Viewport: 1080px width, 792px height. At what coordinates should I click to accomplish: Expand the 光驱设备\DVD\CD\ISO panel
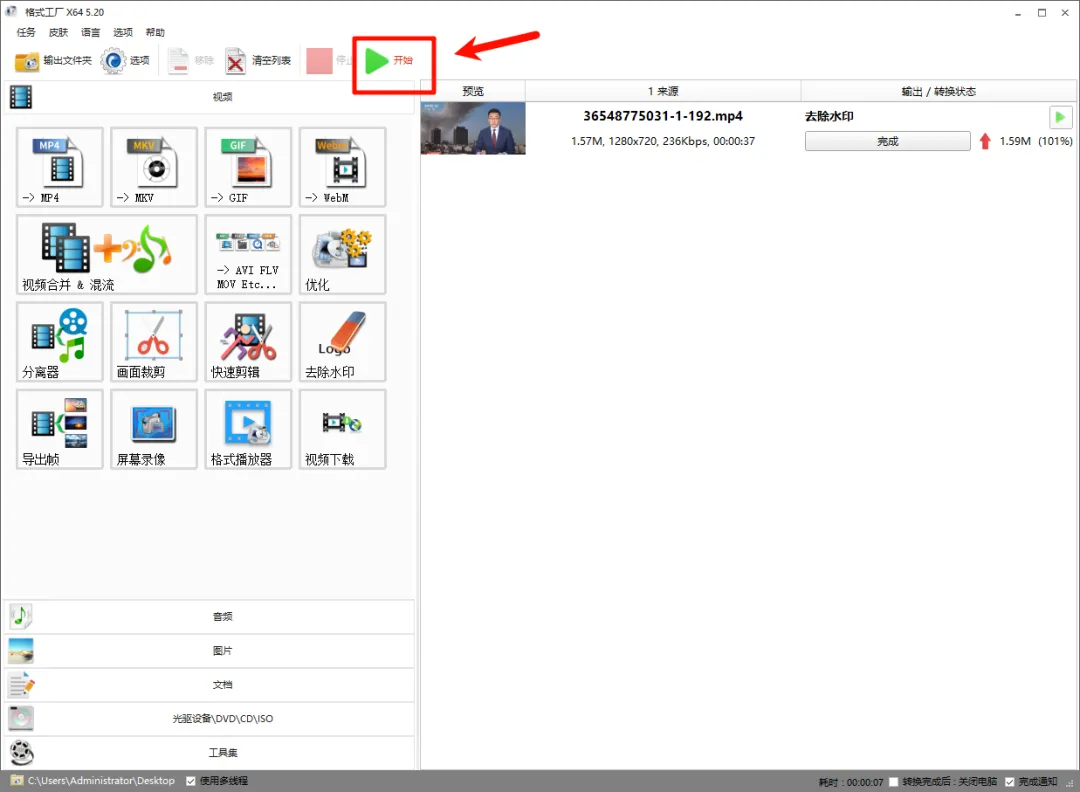(209, 718)
